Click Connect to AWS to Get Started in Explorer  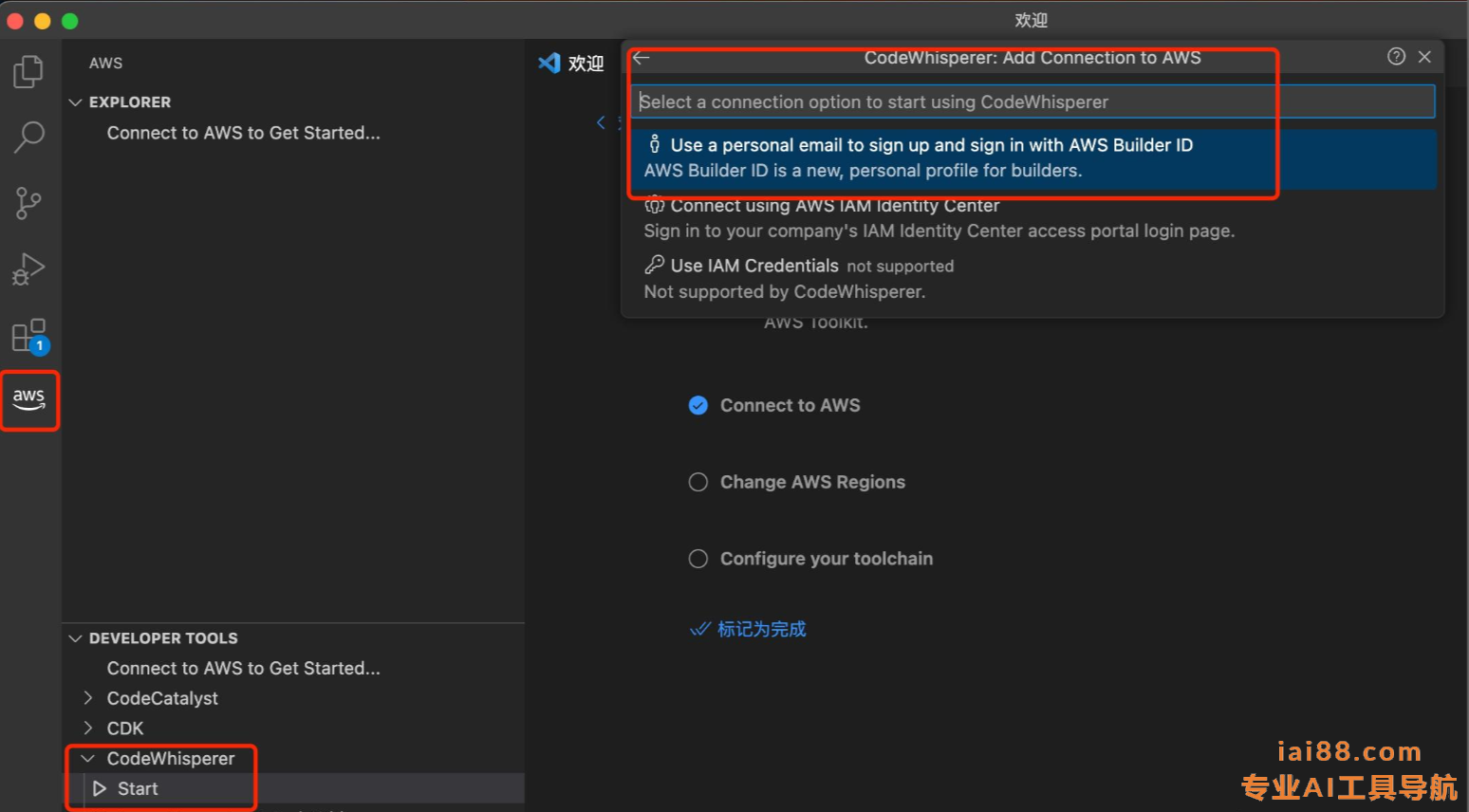(x=244, y=133)
